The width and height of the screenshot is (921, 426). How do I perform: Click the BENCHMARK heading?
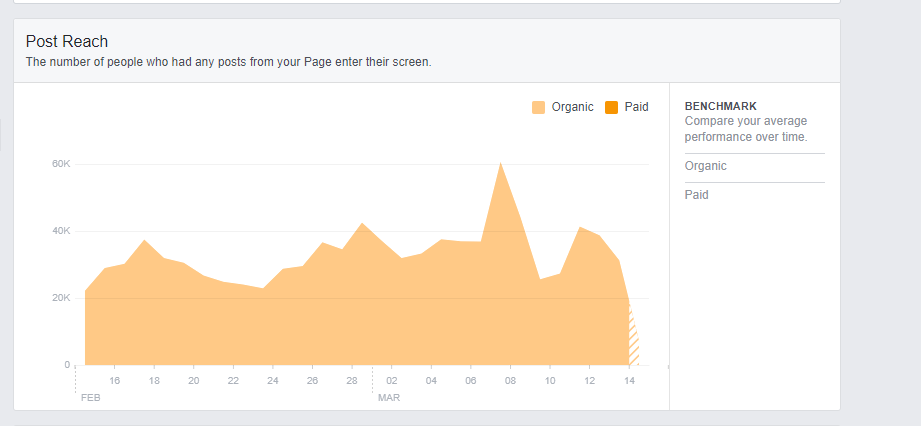(x=720, y=106)
